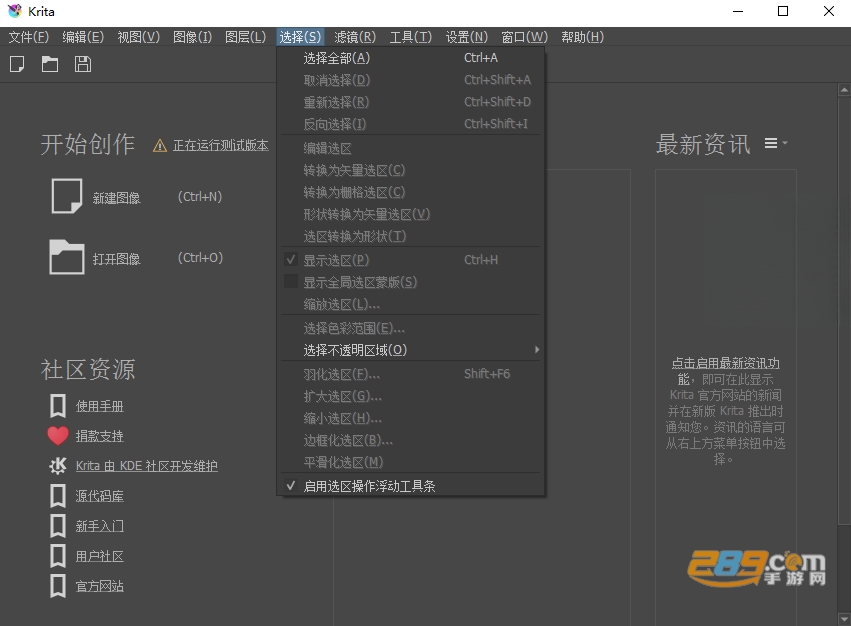Choose 选择全部(A) from the menu
851x626 pixels.
coord(411,58)
